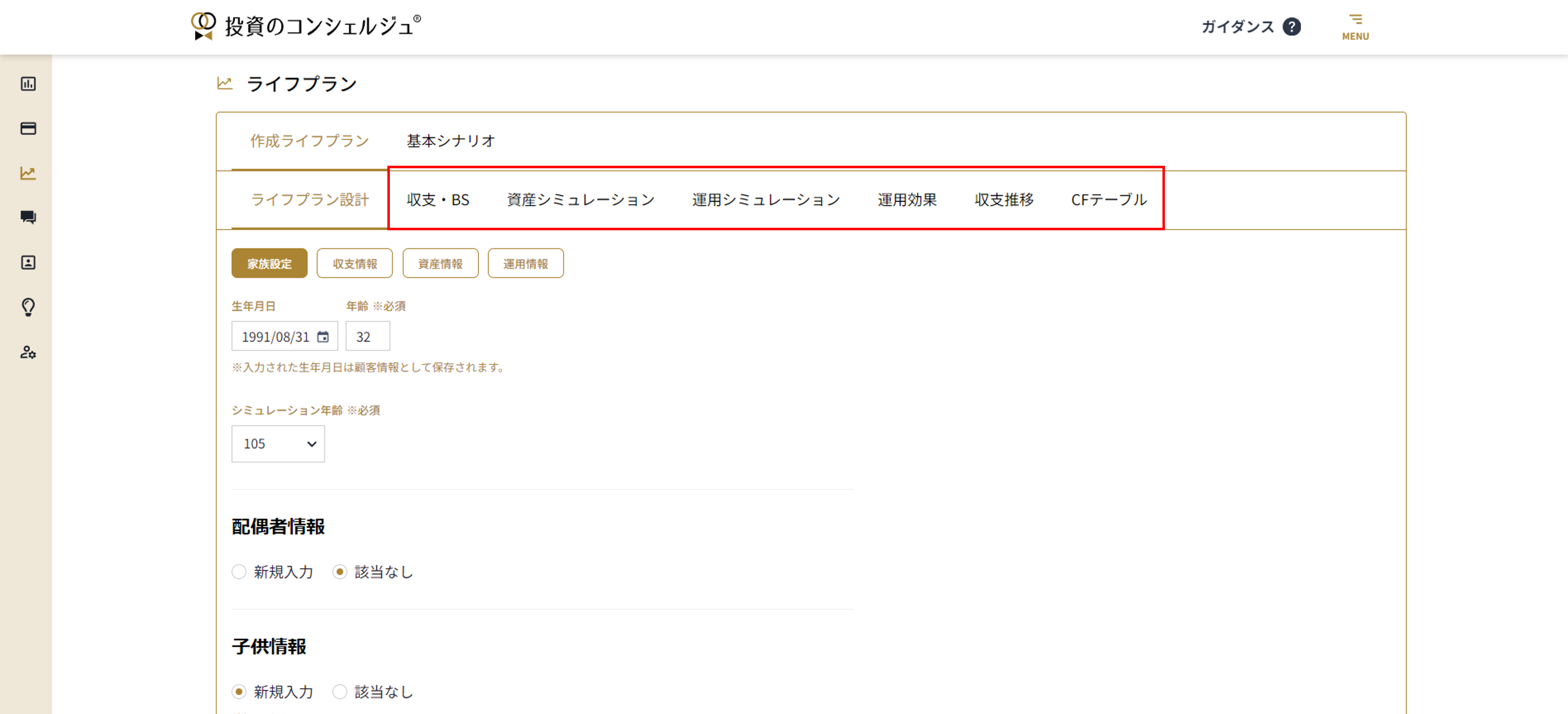The height and width of the screenshot is (714, 1568).
Task: Open the dashboard chart icon in sidebar
Action: pyautogui.click(x=28, y=83)
